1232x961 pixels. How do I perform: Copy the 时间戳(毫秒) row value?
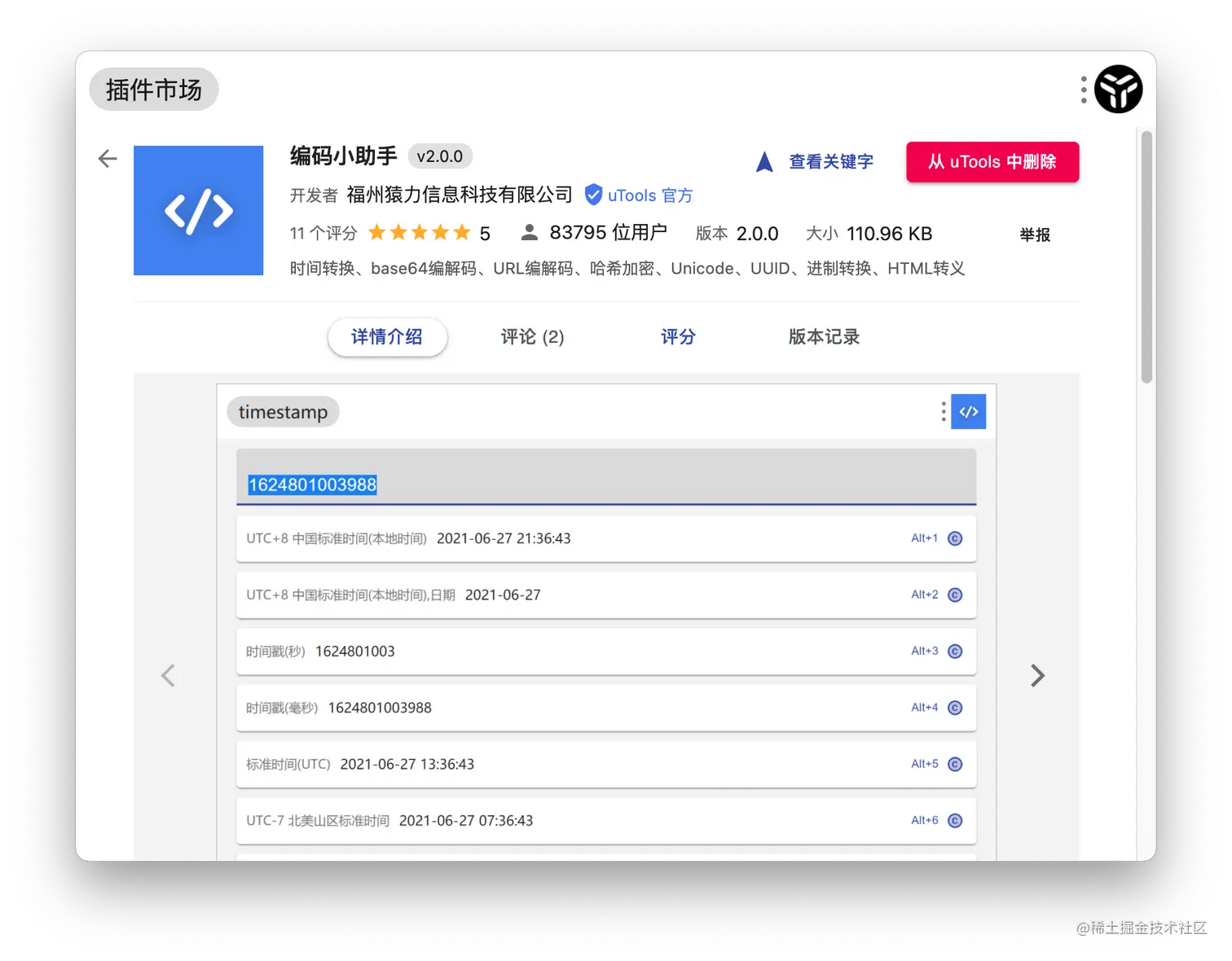pyautogui.click(x=956, y=708)
